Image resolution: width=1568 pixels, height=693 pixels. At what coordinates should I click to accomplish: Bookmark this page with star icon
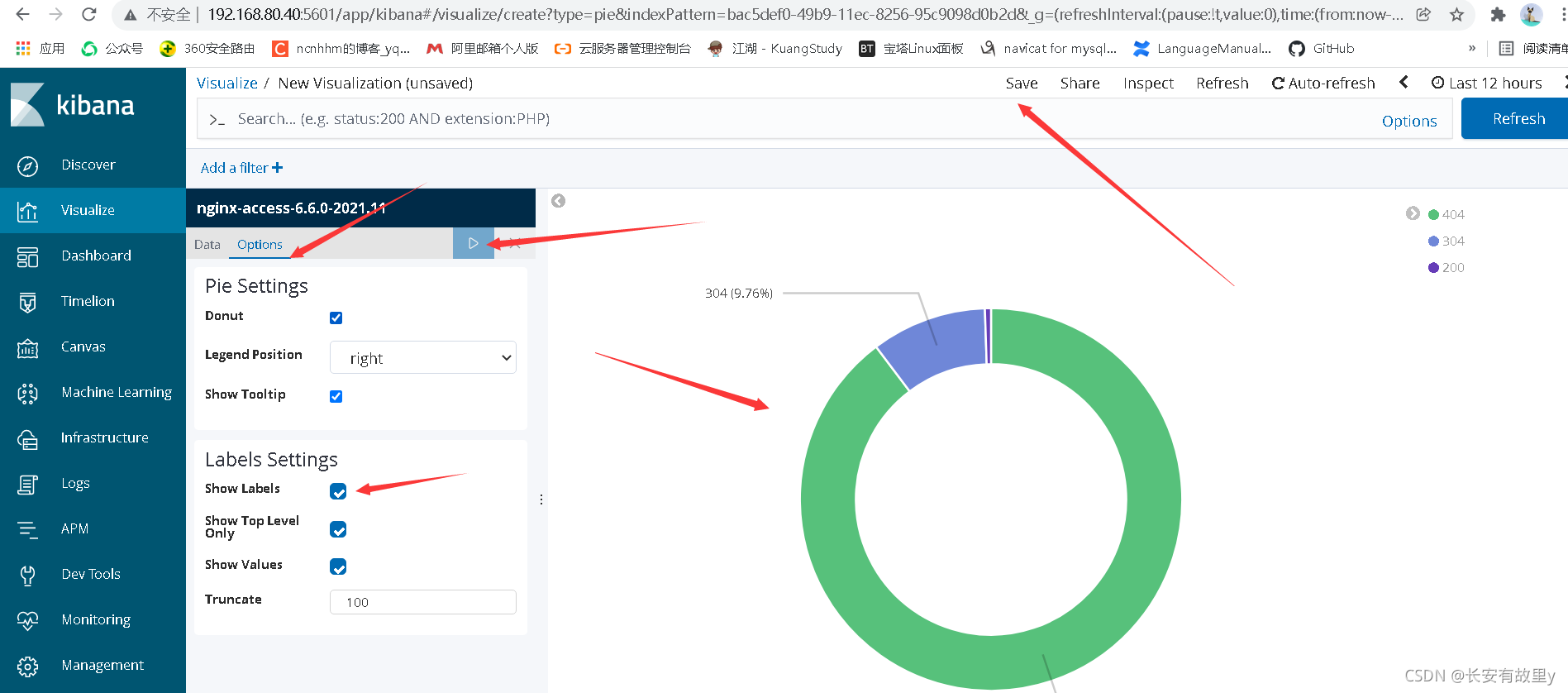tap(1456, 14)
